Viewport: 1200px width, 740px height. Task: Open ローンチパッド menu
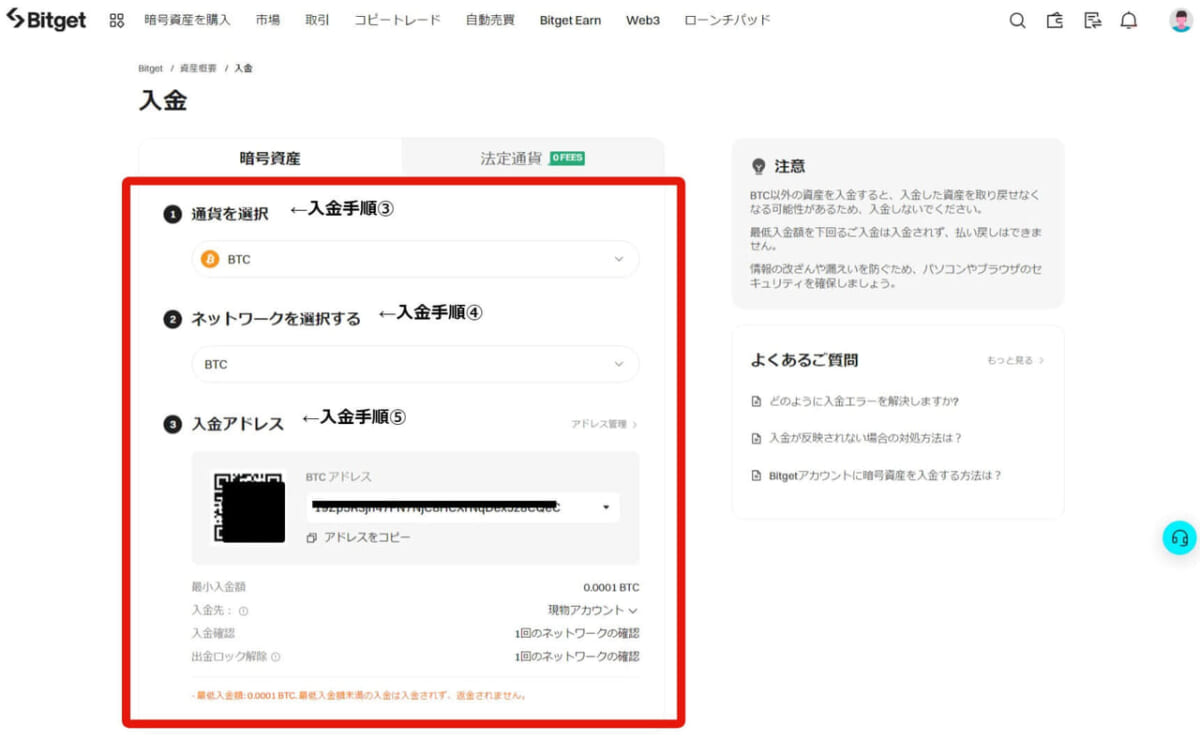tap(727, 20)
